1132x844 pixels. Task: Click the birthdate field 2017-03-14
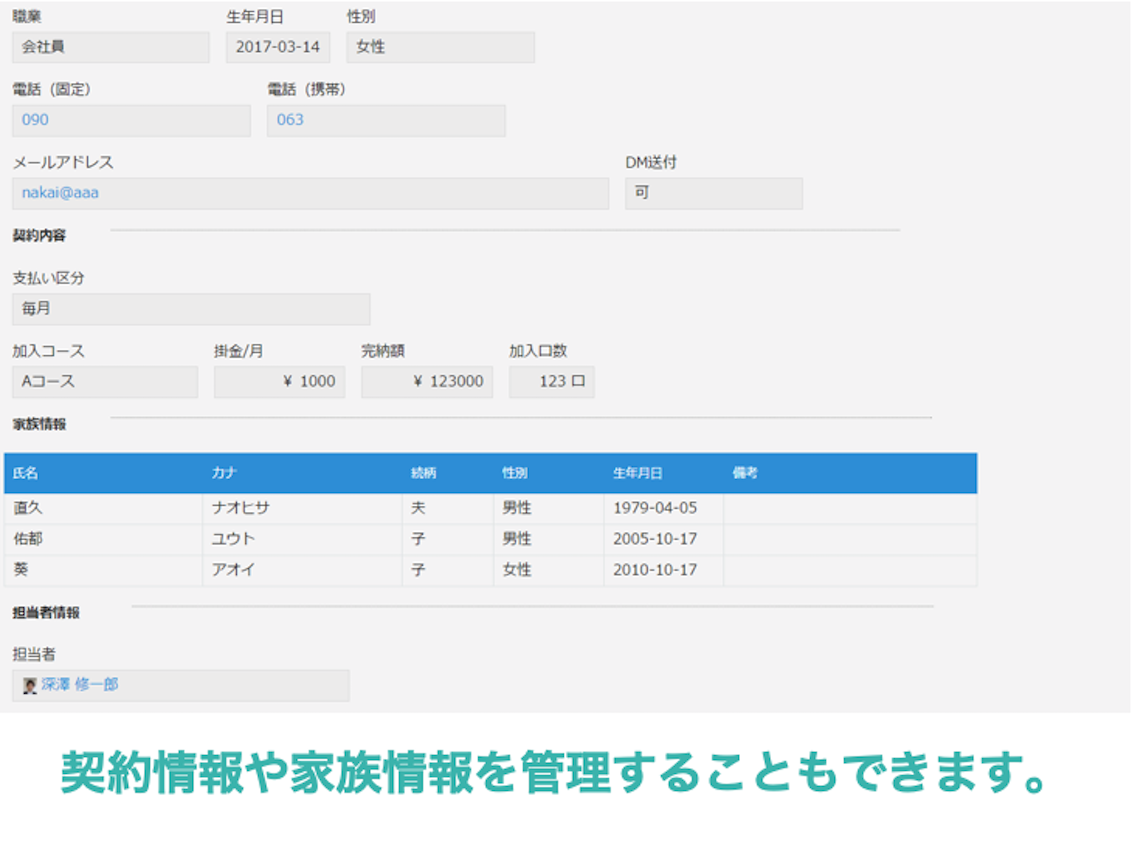click(277, 47)
